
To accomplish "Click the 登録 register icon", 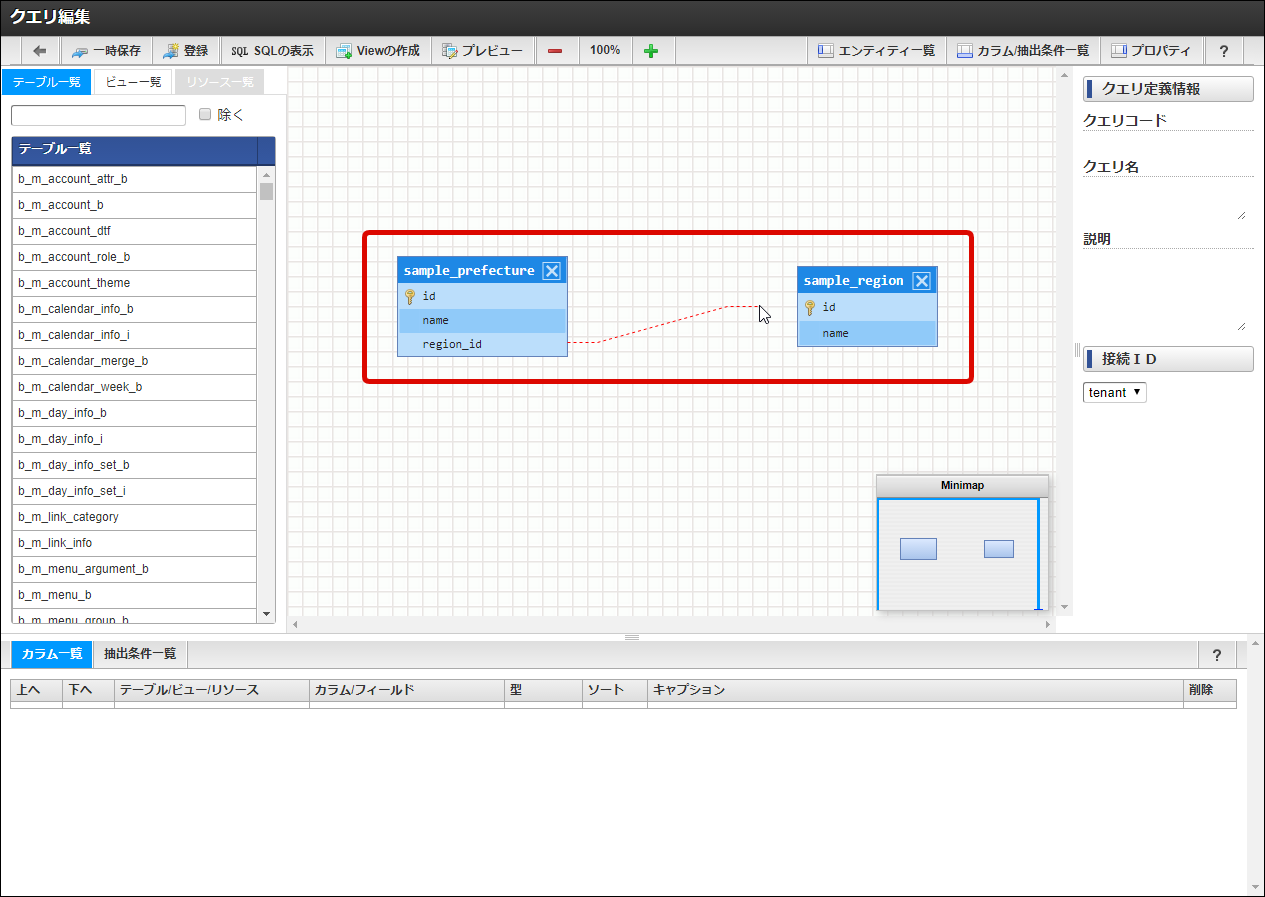I will coord(171,50).
